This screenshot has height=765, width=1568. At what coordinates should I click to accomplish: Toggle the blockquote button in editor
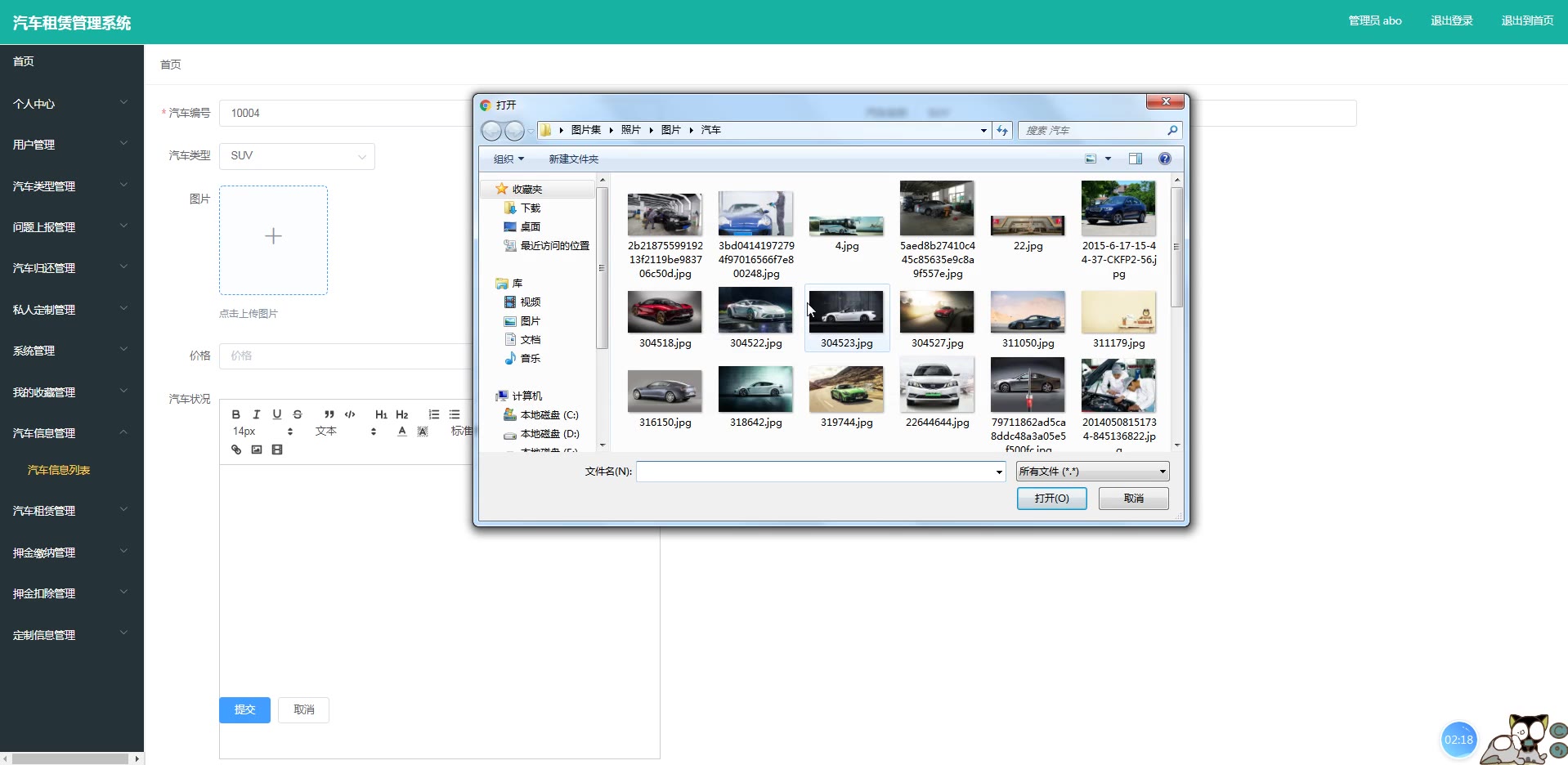(x=329, y=414)
